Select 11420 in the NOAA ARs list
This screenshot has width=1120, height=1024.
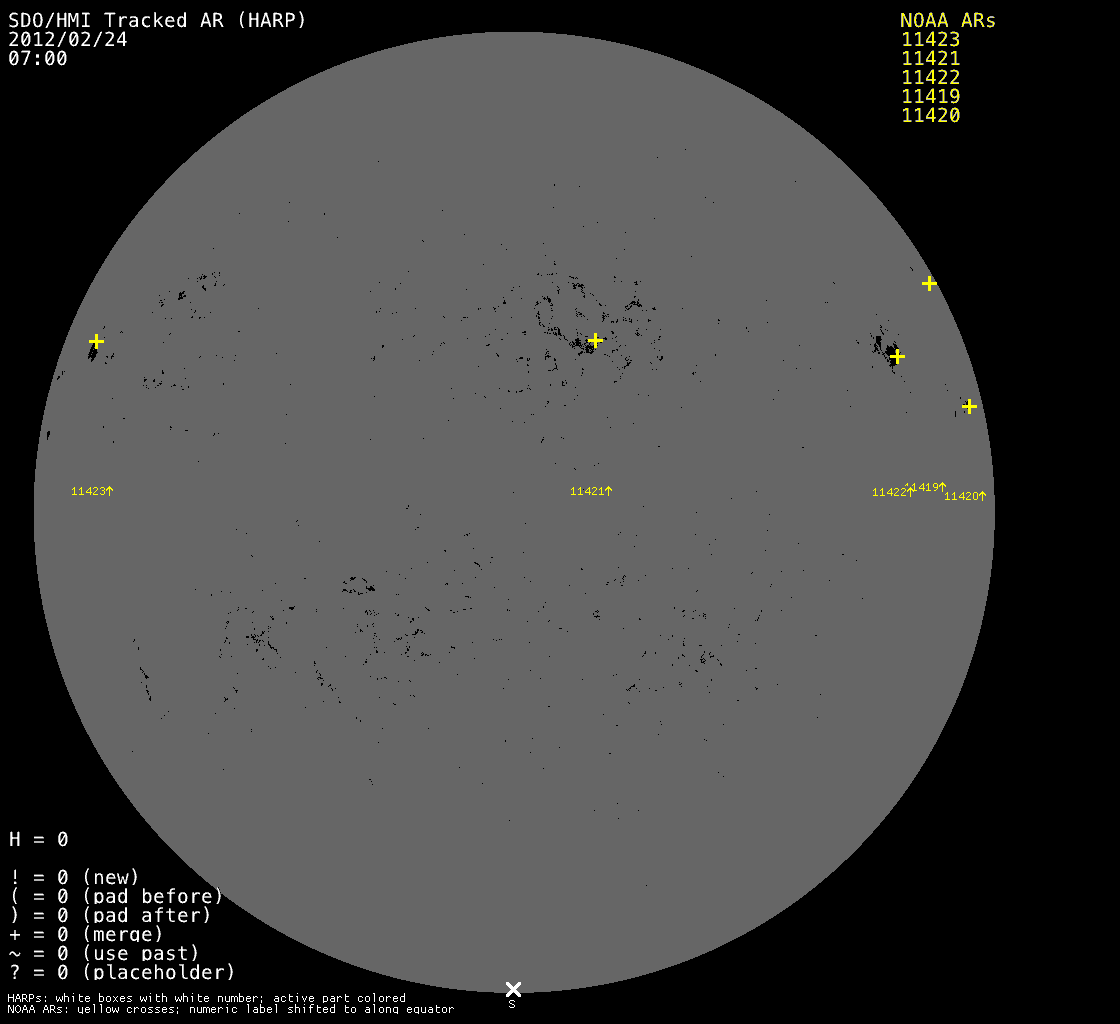click(x=930, y=116)
